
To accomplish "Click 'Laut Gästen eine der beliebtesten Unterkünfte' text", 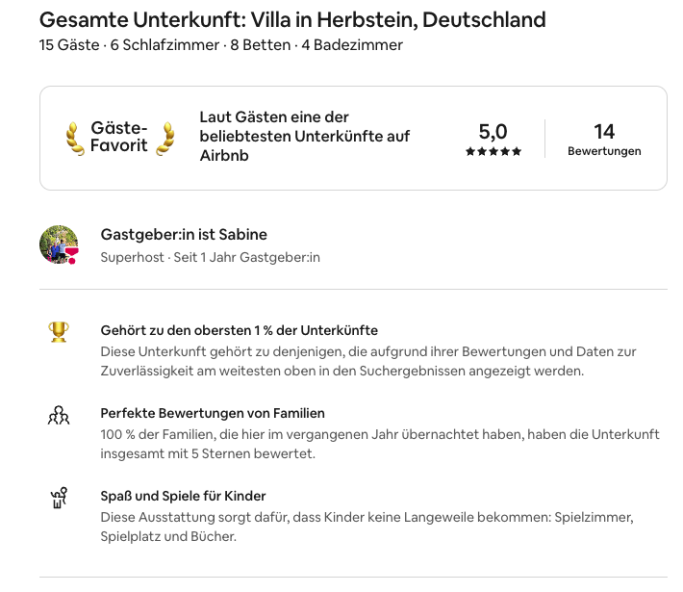I will (304, 137).
